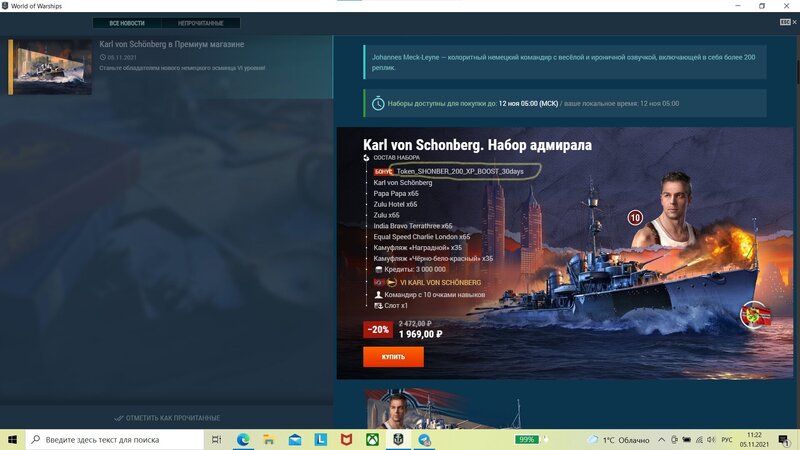
Task: Click the credits icon next to Кредиты: 3 000 000
Action: point(379,269)
